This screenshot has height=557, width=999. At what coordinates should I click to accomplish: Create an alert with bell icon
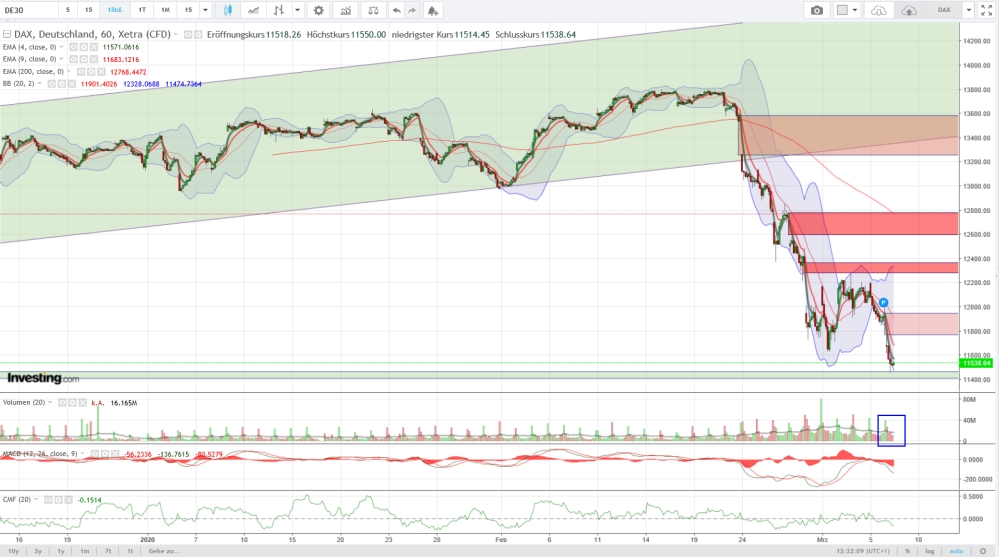click(433, 10)
